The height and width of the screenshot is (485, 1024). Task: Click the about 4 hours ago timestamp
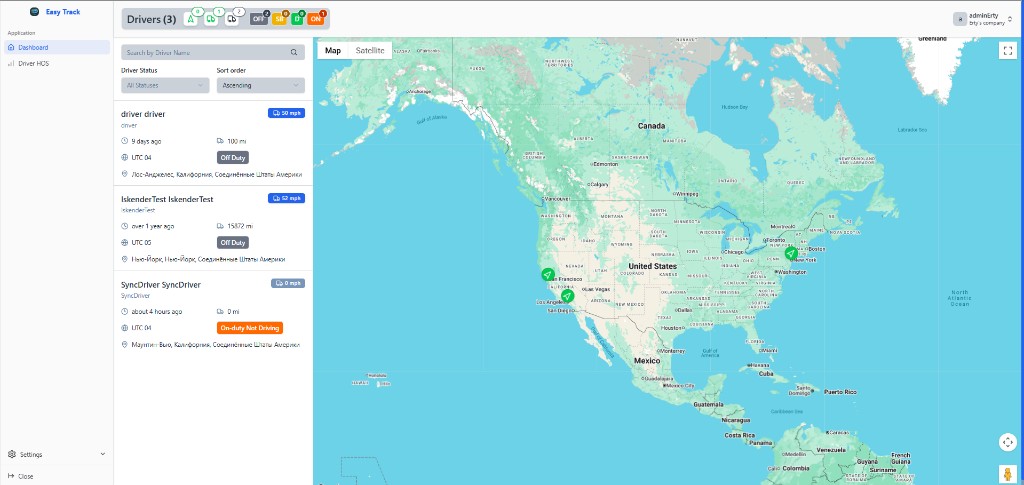[157, 311]
